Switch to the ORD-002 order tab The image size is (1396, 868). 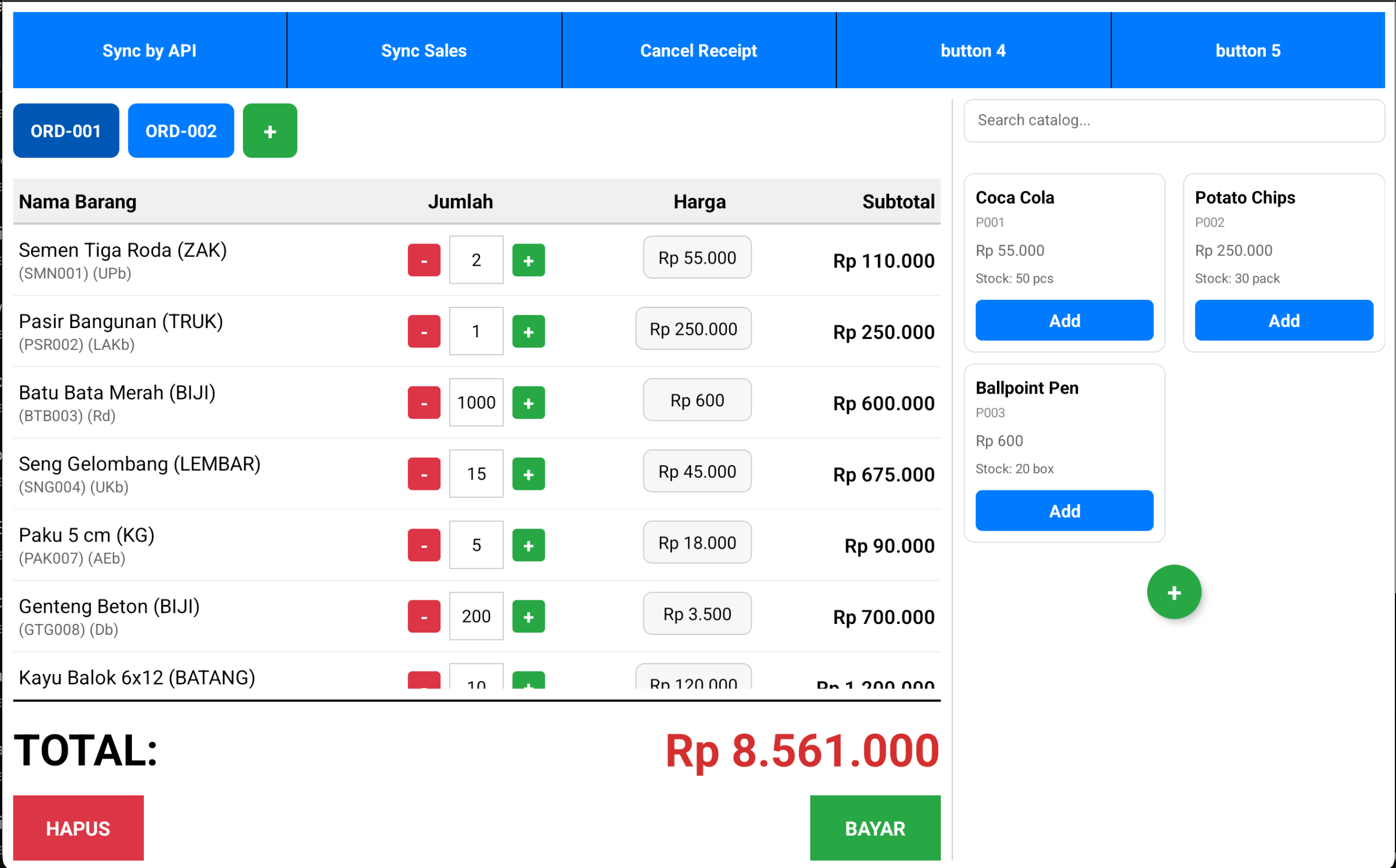click(x=180, y=130)
